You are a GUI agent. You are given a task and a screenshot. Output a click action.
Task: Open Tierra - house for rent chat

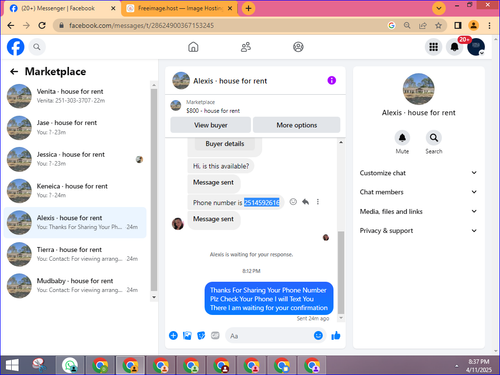tap(75, 254)
